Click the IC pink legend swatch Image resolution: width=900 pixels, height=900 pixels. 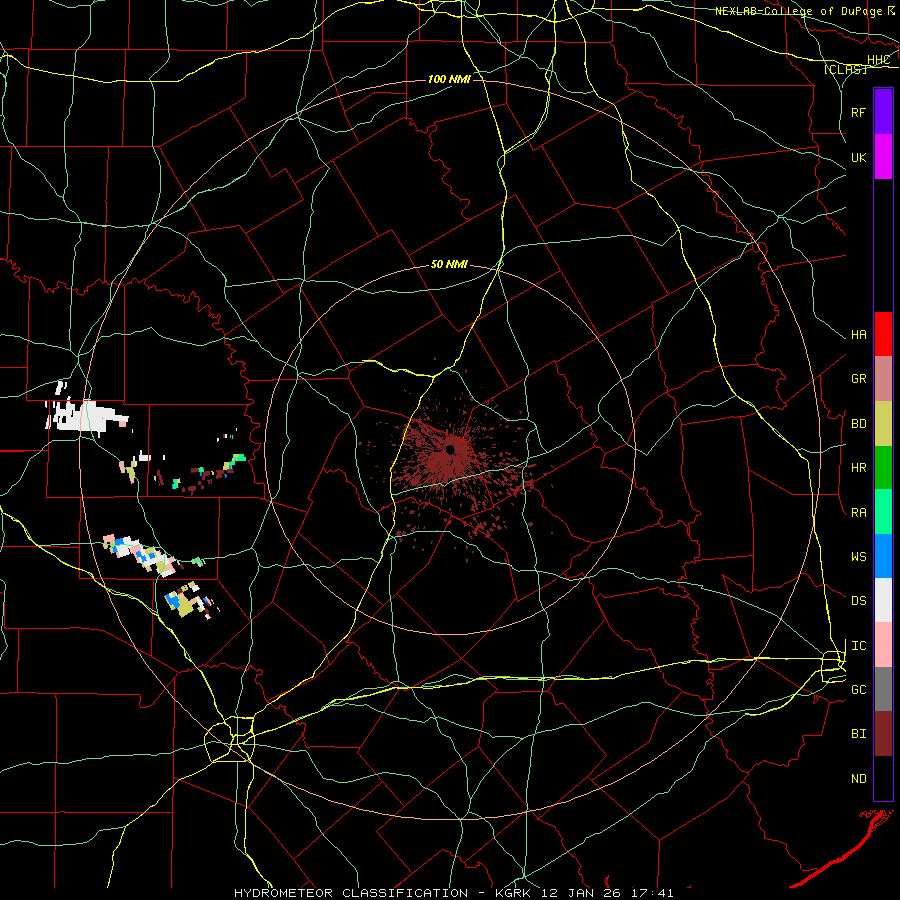pyautogui.click(x=883, y=645)
